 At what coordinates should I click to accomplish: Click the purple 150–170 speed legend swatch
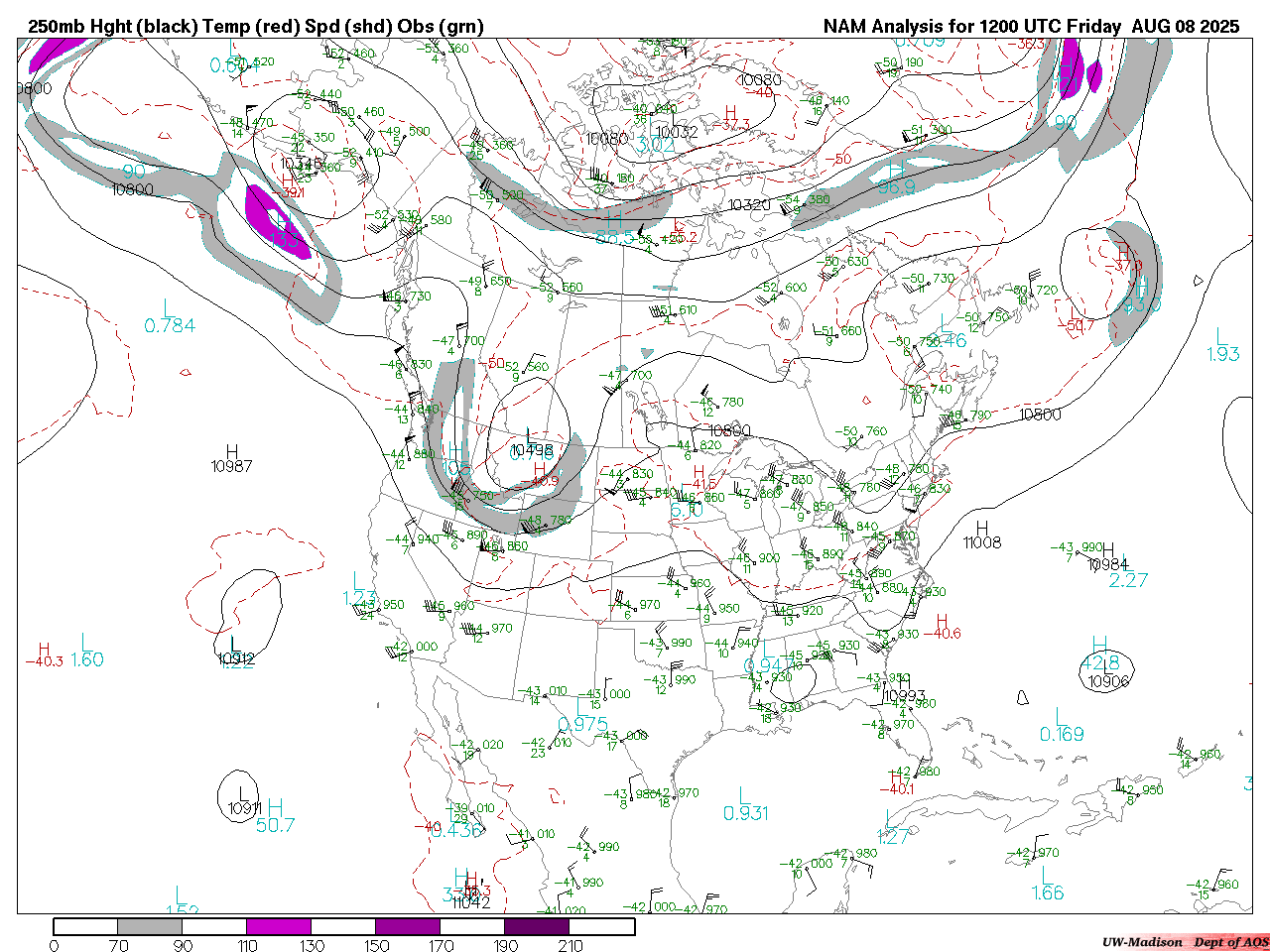[x=408, y=926]
